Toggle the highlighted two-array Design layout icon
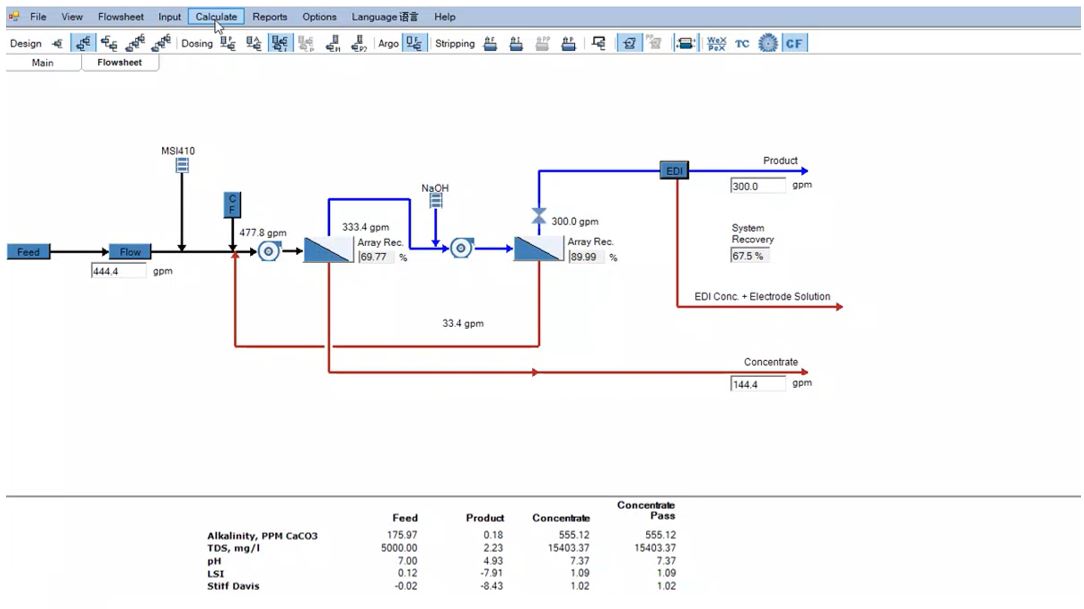Image resolution: width=1084 pixels, height=609 pixels. coord(83,44)
